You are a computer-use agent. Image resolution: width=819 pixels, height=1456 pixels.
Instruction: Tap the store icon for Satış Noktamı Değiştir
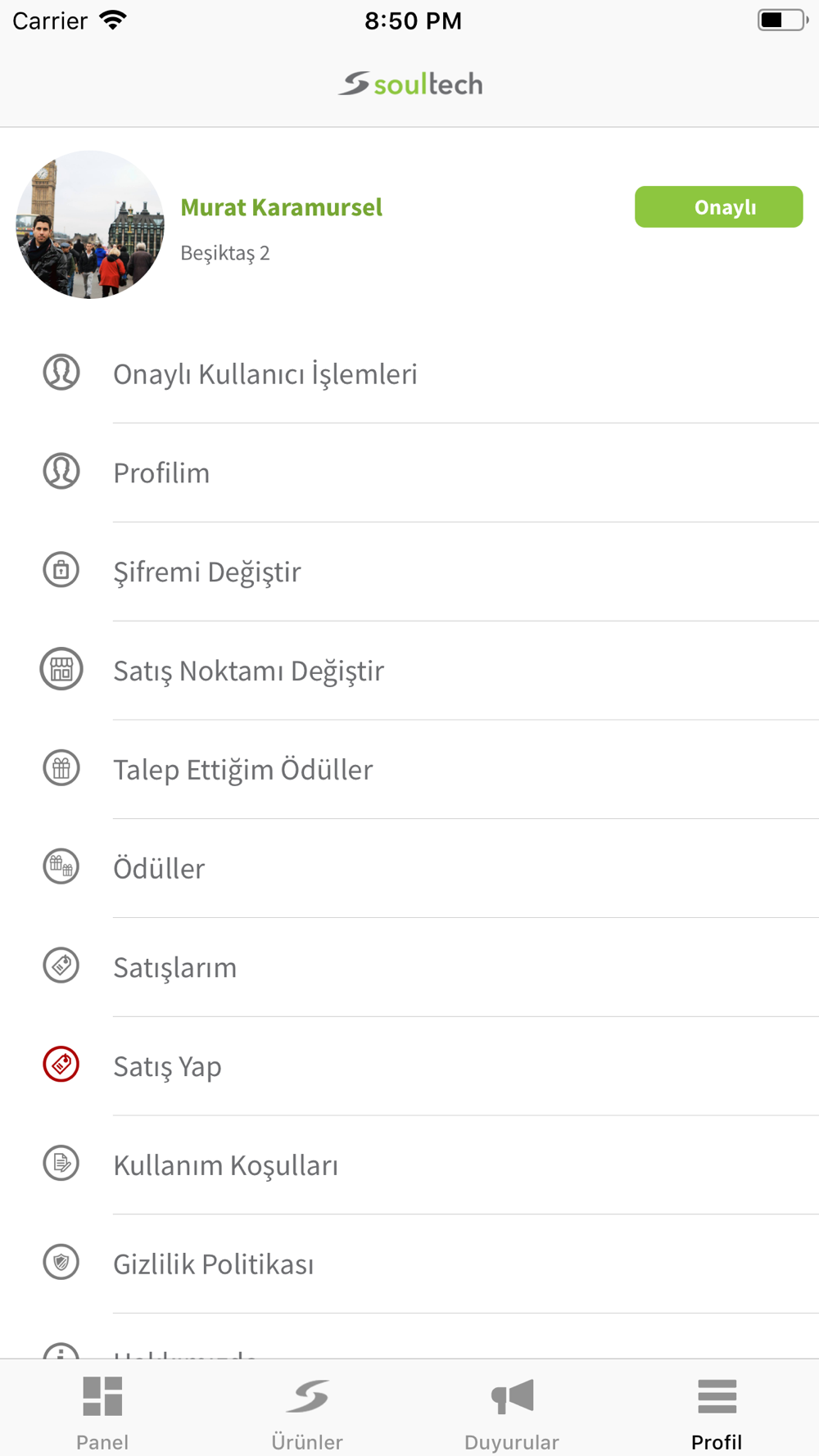pos(61,669)
